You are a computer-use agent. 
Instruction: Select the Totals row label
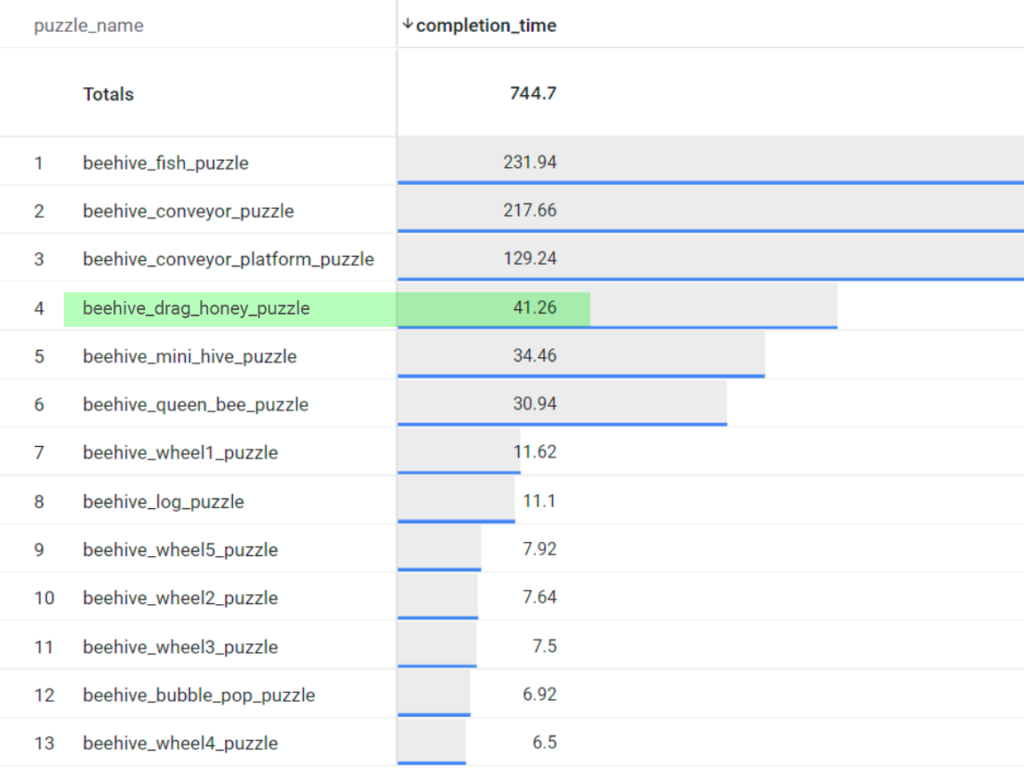tap(108, 94)
